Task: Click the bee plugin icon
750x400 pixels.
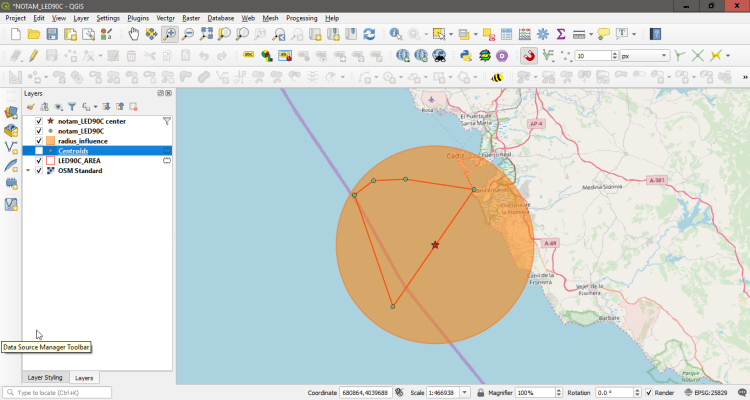Action: click(x=497, y=77)
